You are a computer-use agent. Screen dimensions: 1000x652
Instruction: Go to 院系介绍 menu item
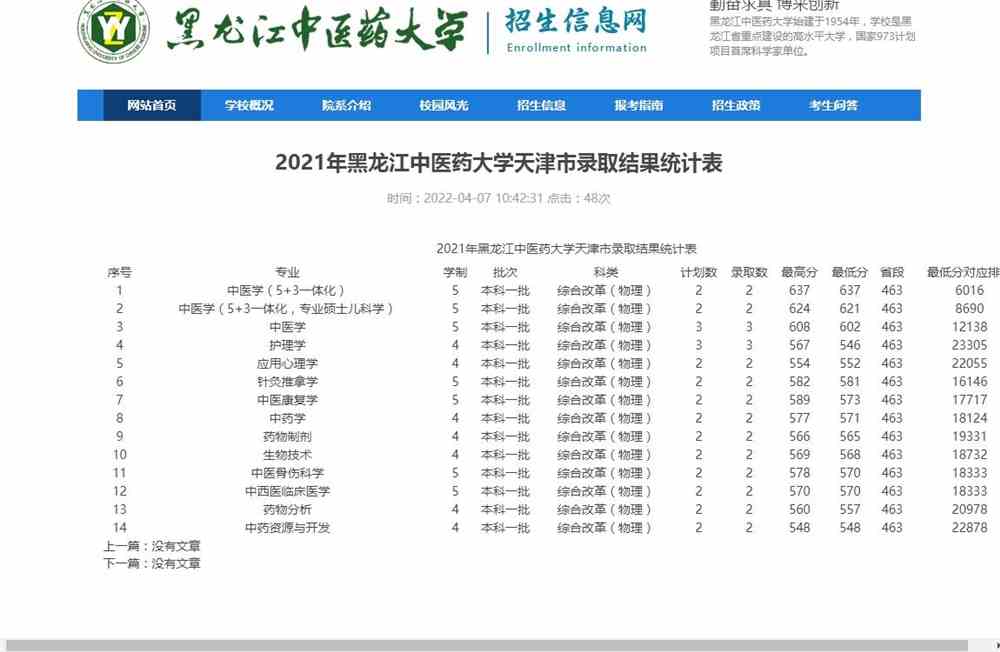346,105
